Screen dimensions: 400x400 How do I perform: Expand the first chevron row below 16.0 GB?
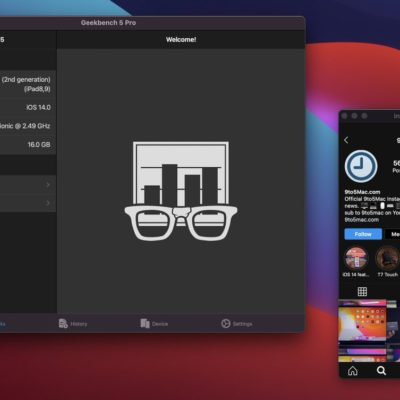click(x=27, y=184)
